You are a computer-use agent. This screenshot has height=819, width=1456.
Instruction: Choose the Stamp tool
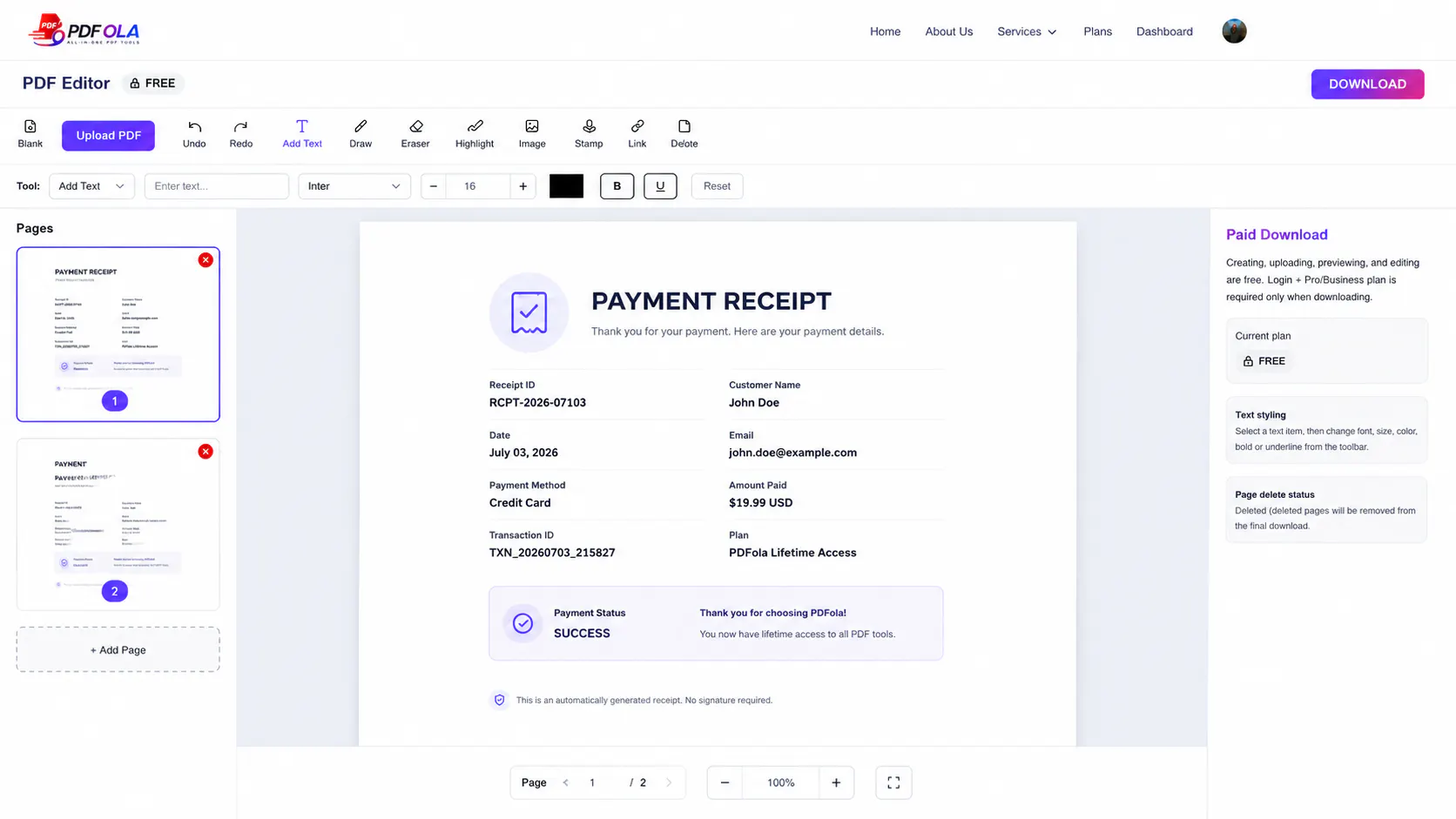click(589, 134)
